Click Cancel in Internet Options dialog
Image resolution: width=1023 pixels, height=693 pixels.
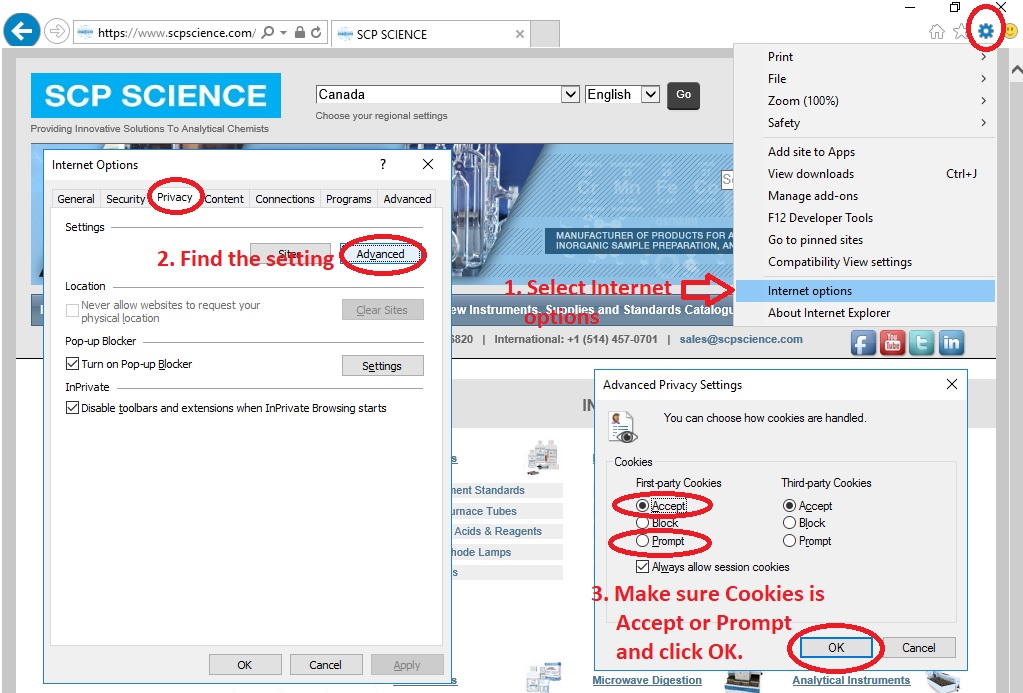(x=325, y=665)
